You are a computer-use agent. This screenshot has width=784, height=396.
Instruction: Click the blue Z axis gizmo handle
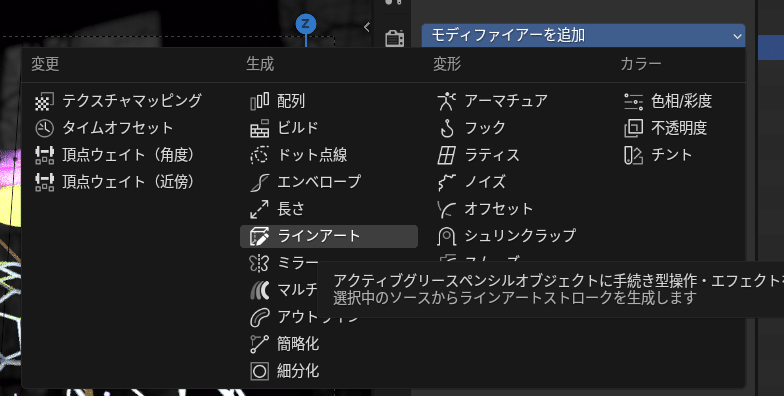pos(306,24)
